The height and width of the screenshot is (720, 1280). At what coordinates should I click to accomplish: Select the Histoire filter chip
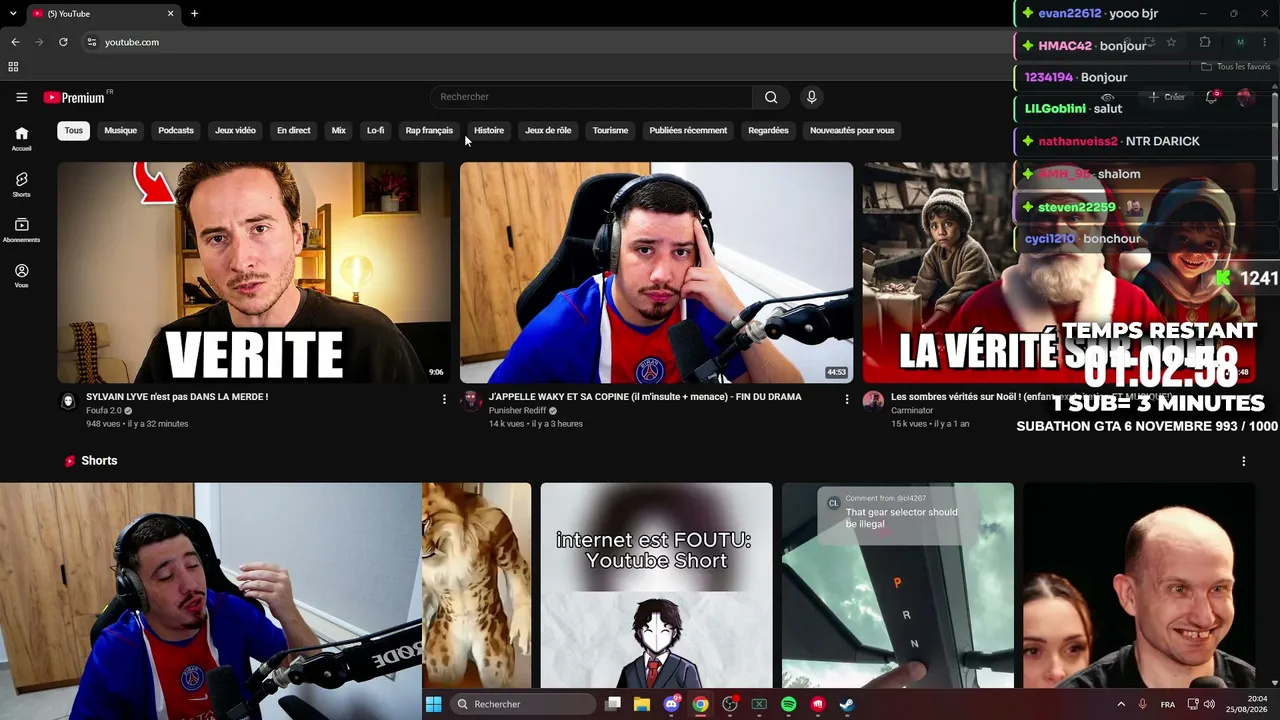coord(489,130)
